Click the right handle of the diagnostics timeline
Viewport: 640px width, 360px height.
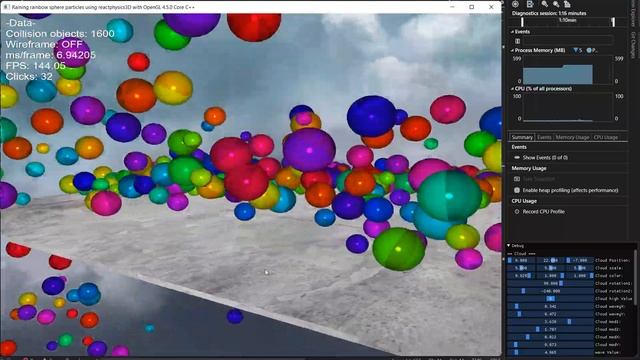tap(613, 22)
